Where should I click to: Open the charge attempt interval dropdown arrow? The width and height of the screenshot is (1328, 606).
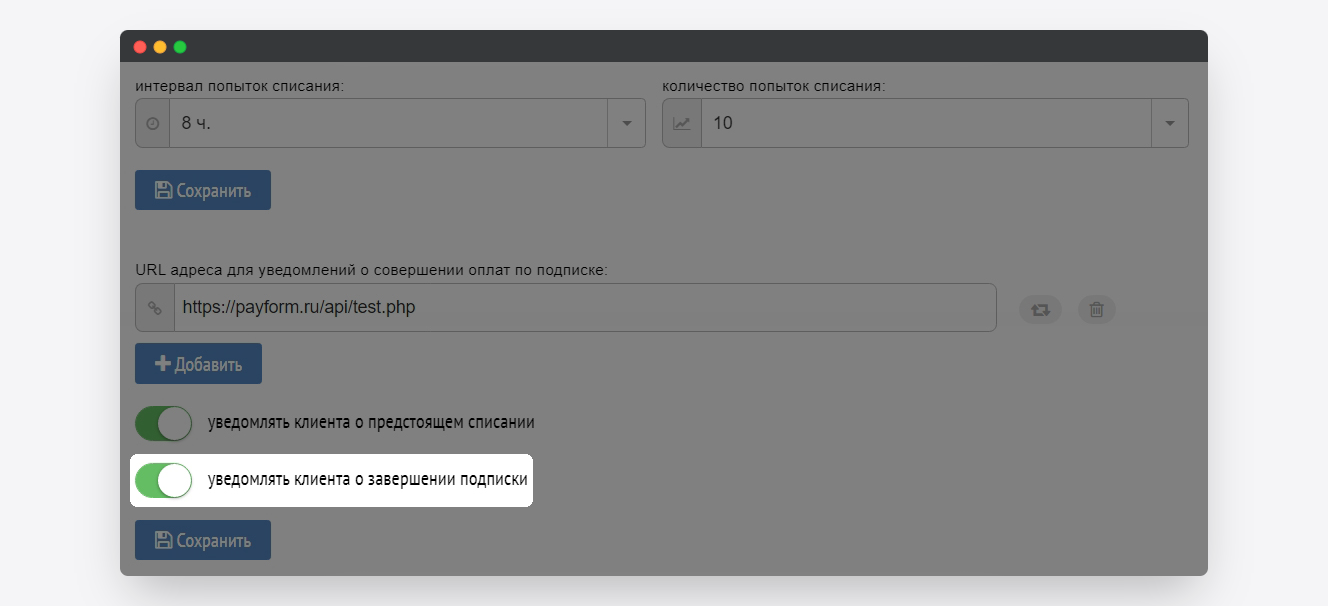[x=626, y=123]
